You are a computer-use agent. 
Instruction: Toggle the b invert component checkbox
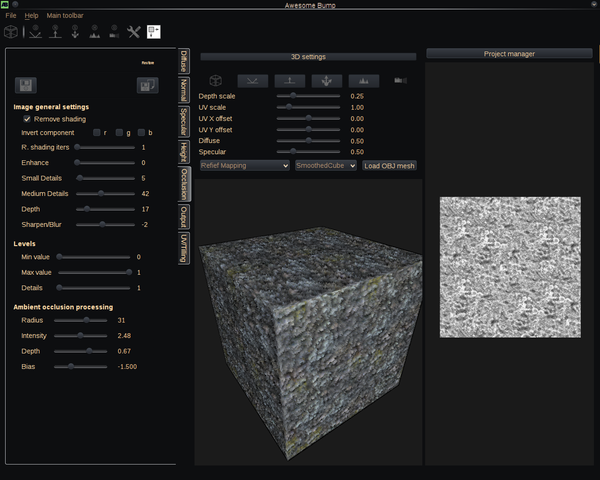(142, 132)
